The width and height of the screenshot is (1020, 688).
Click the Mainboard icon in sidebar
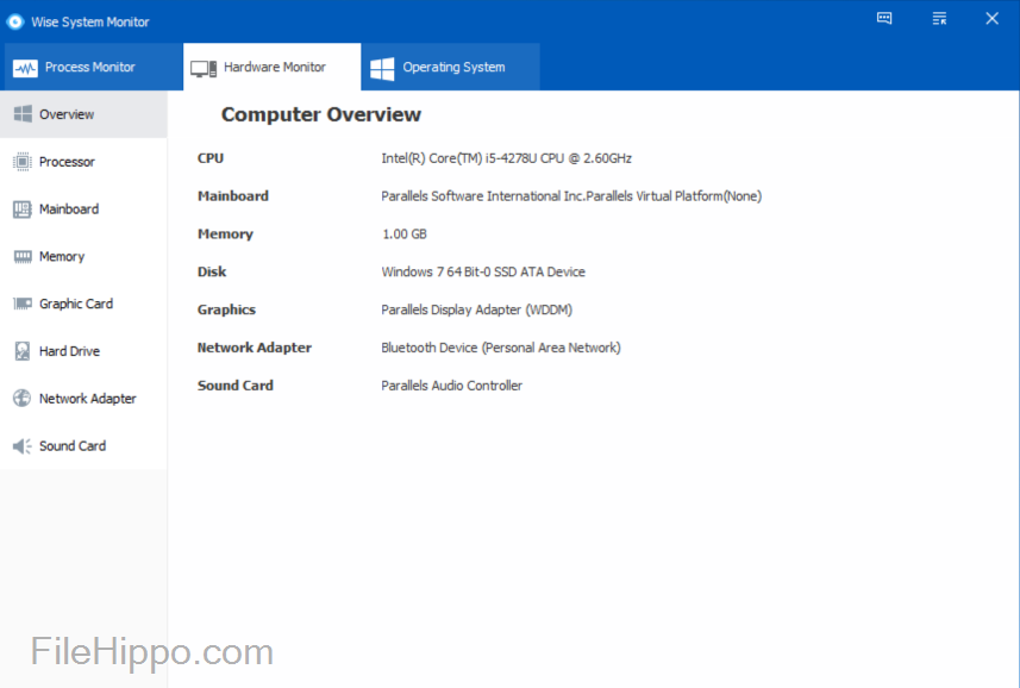pyautogui.click(x=22, y=209)
